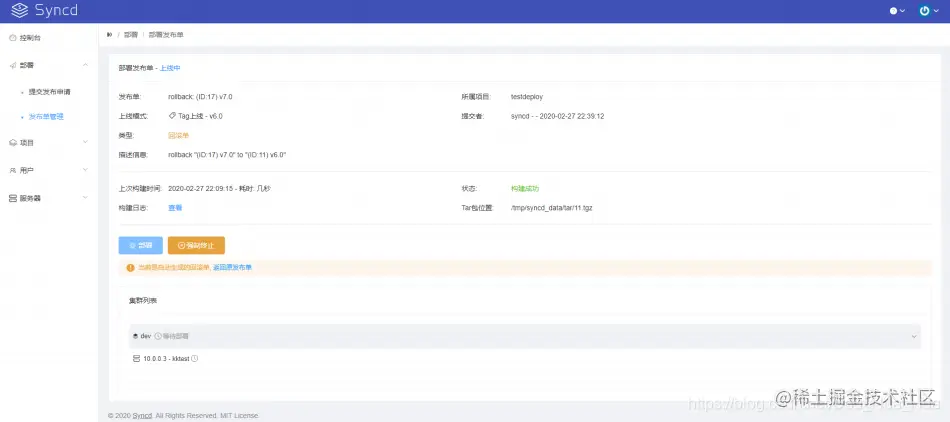The height and width of the screenshot is (422, 950).
Task: Expand the 项目 sidebar menu
Action: [85, 142]
